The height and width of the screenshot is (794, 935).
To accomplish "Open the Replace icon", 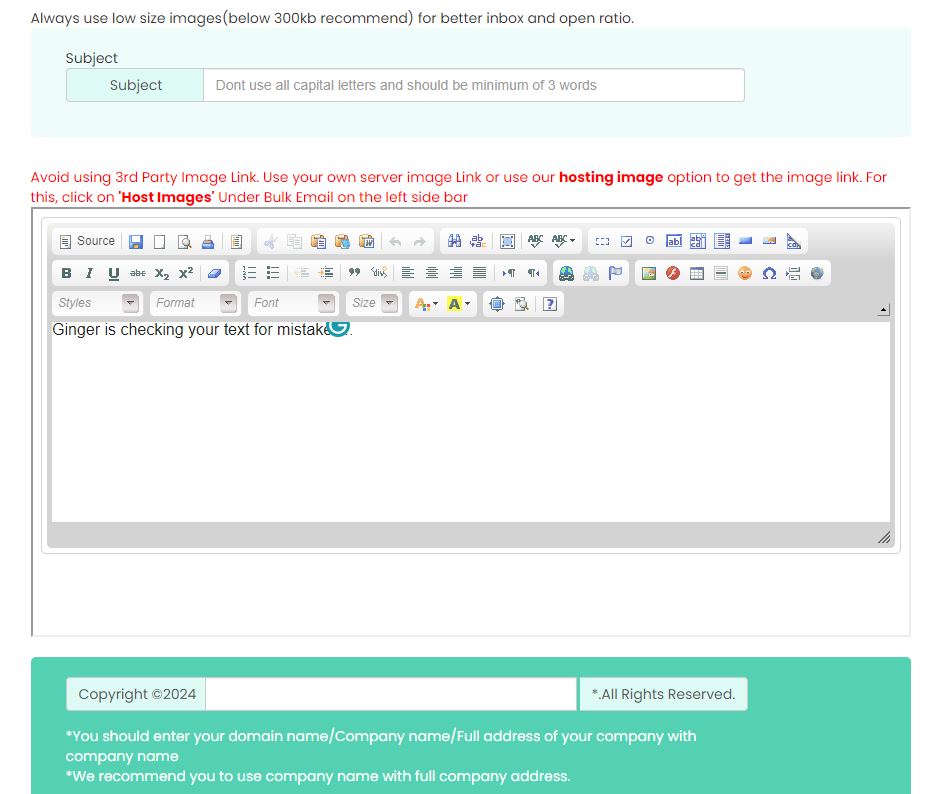I will click(x=478, y=241).
